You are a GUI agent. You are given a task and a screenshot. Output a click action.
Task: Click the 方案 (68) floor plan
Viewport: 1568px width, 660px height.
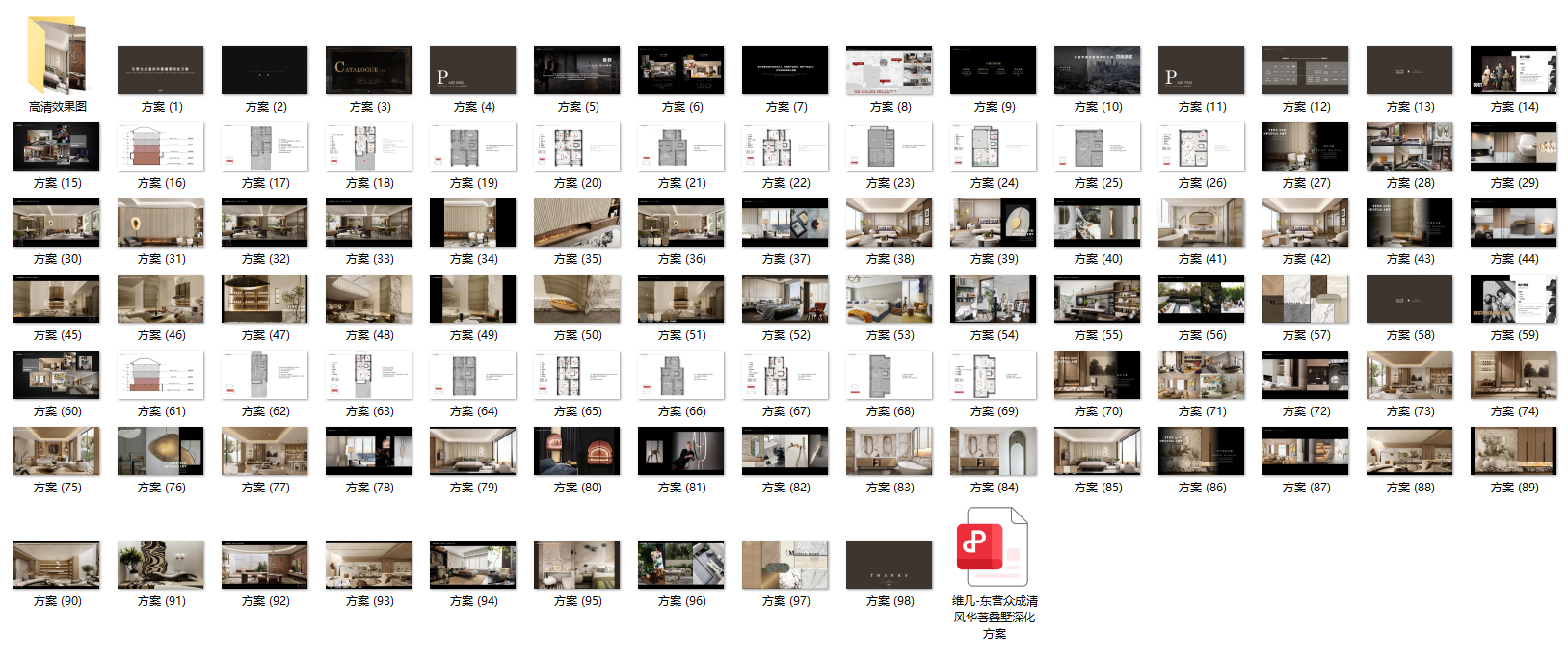pos(890,375)
